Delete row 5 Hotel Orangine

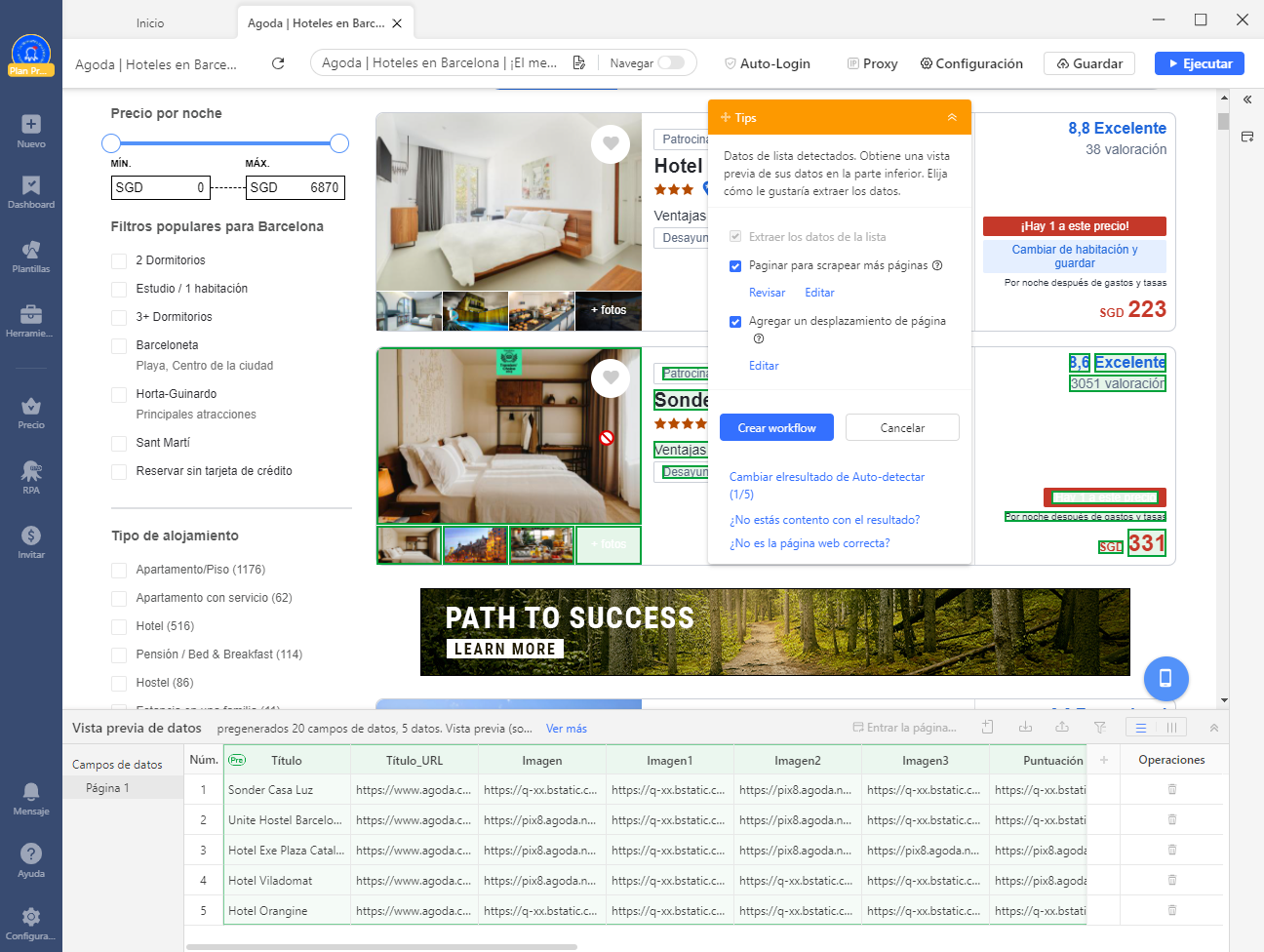[1172, 910]
